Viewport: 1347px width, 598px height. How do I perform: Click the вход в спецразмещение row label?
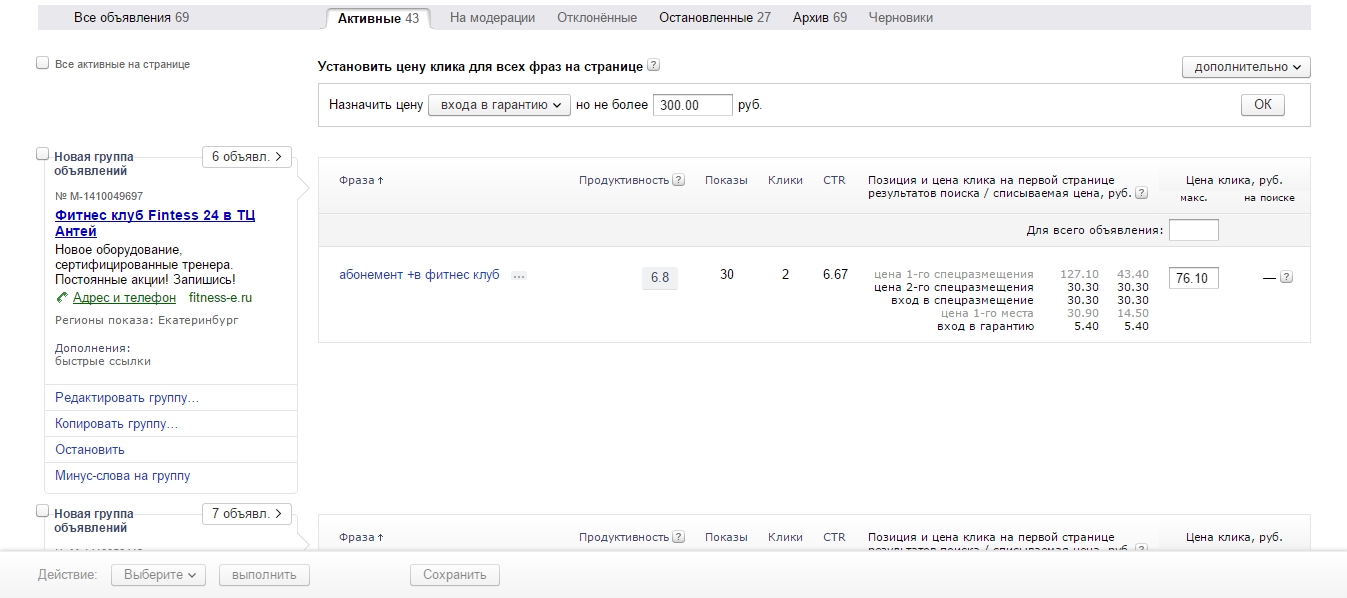962,300
